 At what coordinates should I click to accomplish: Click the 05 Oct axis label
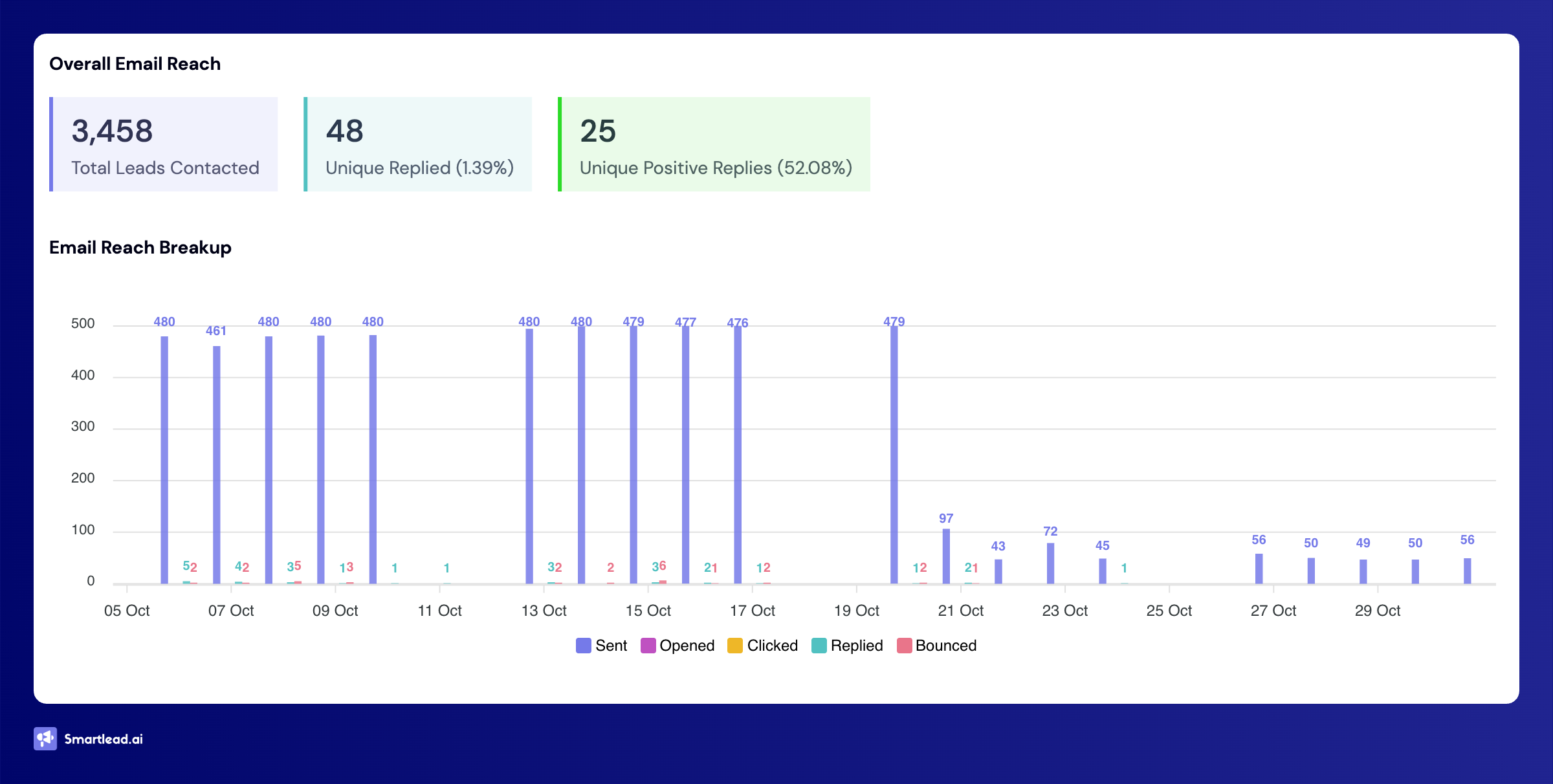(127, 611)
